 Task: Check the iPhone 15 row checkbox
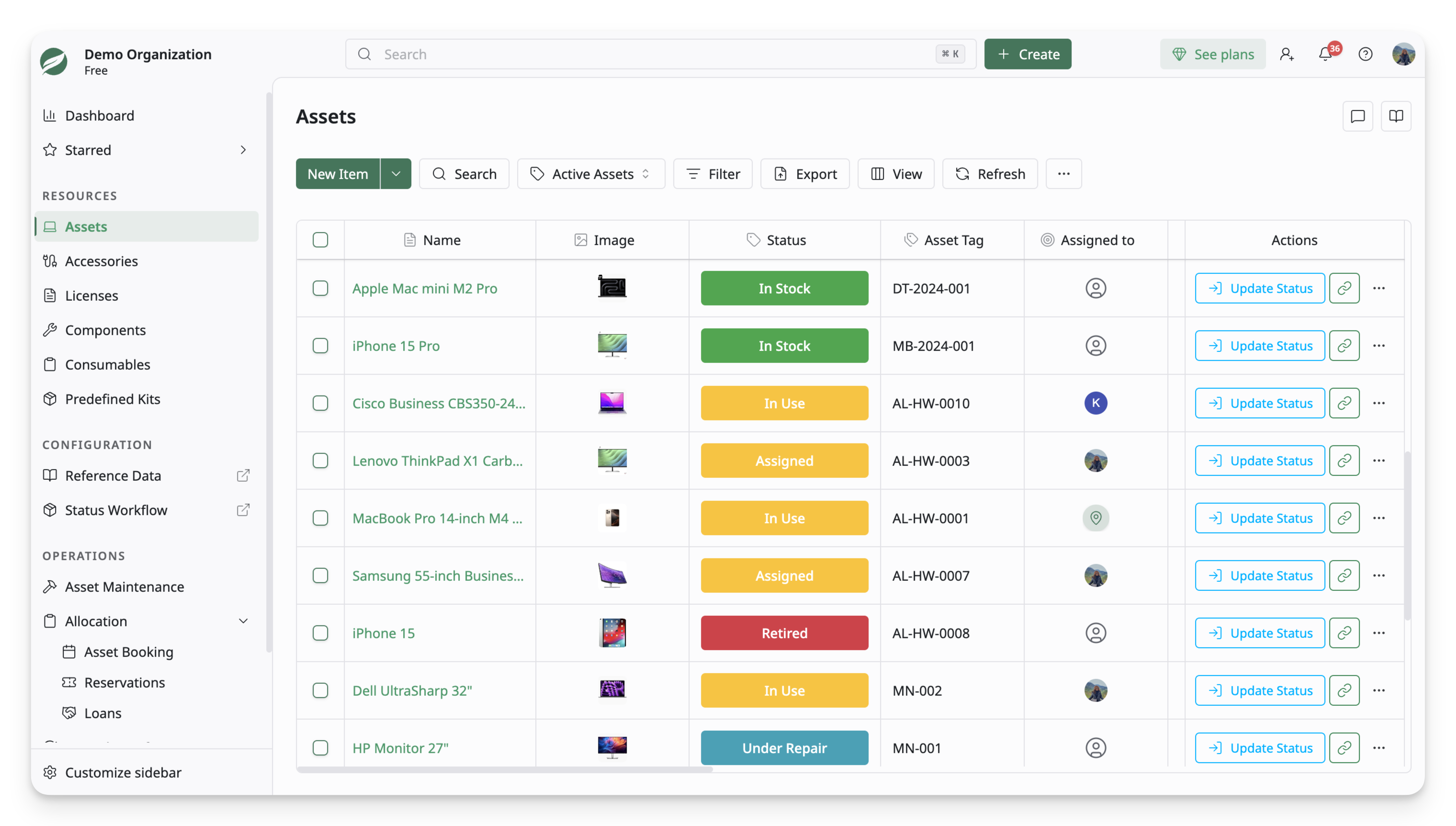point(320,633)
